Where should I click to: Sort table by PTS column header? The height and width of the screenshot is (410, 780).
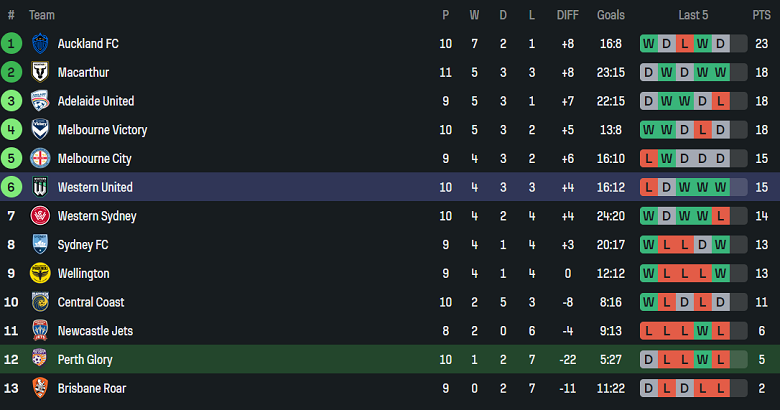761,15
